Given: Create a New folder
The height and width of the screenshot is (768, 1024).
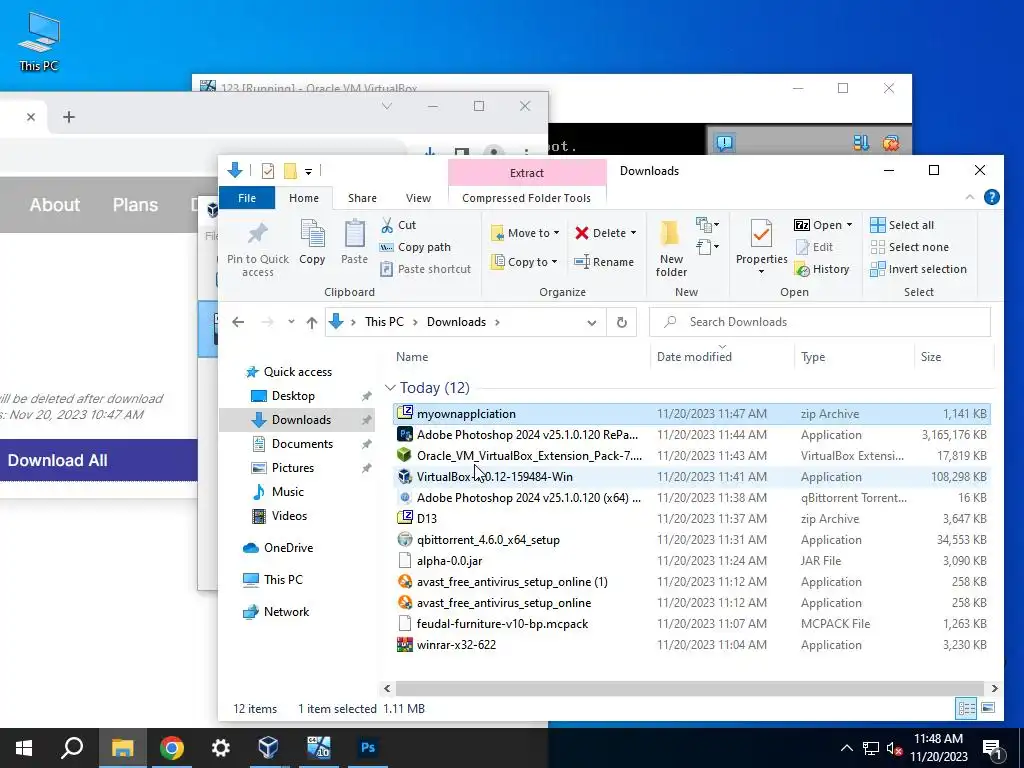Looking at the screenshot, I should 671,248.
